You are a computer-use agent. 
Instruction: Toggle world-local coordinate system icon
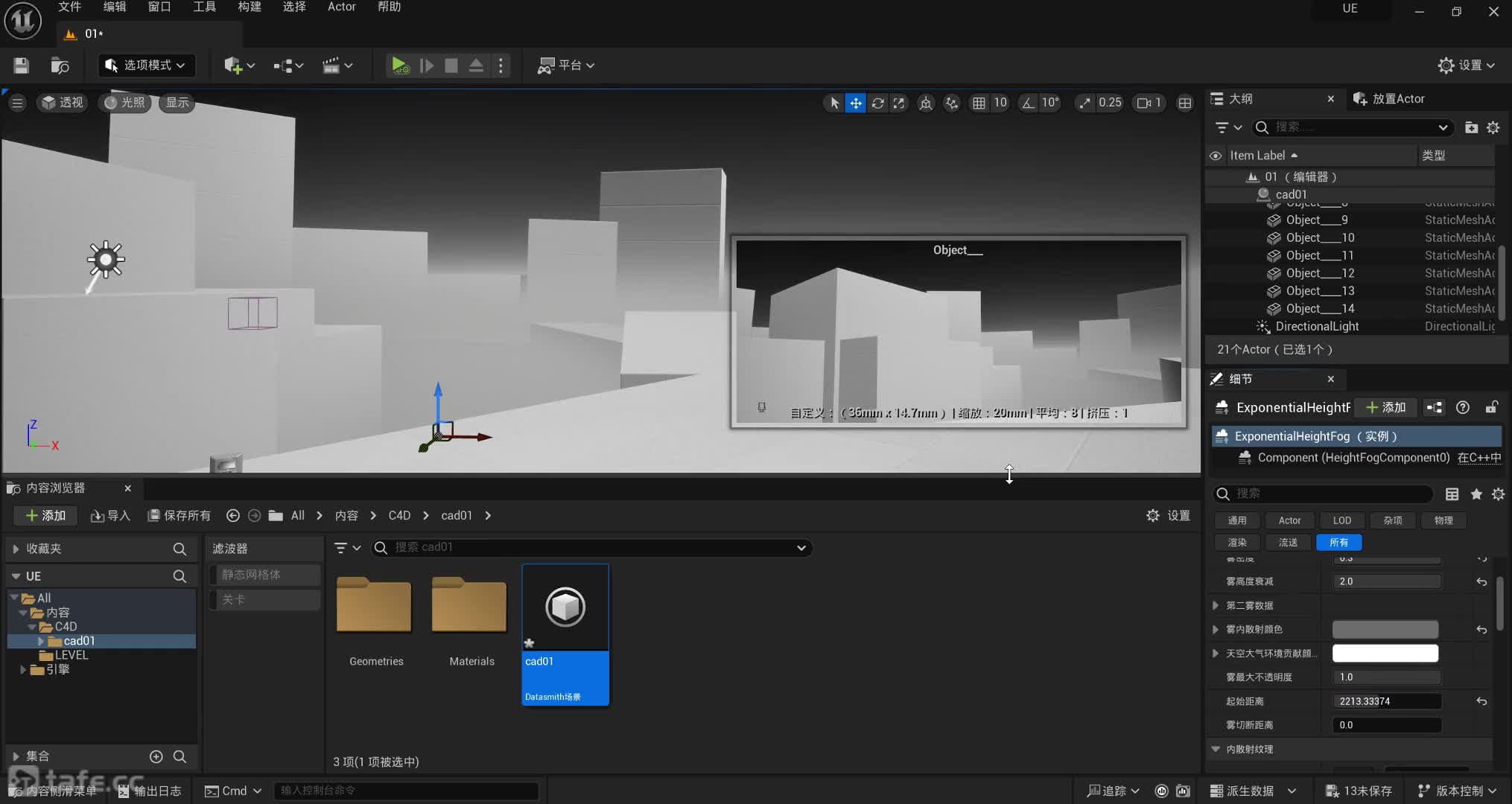click(926, 103)
